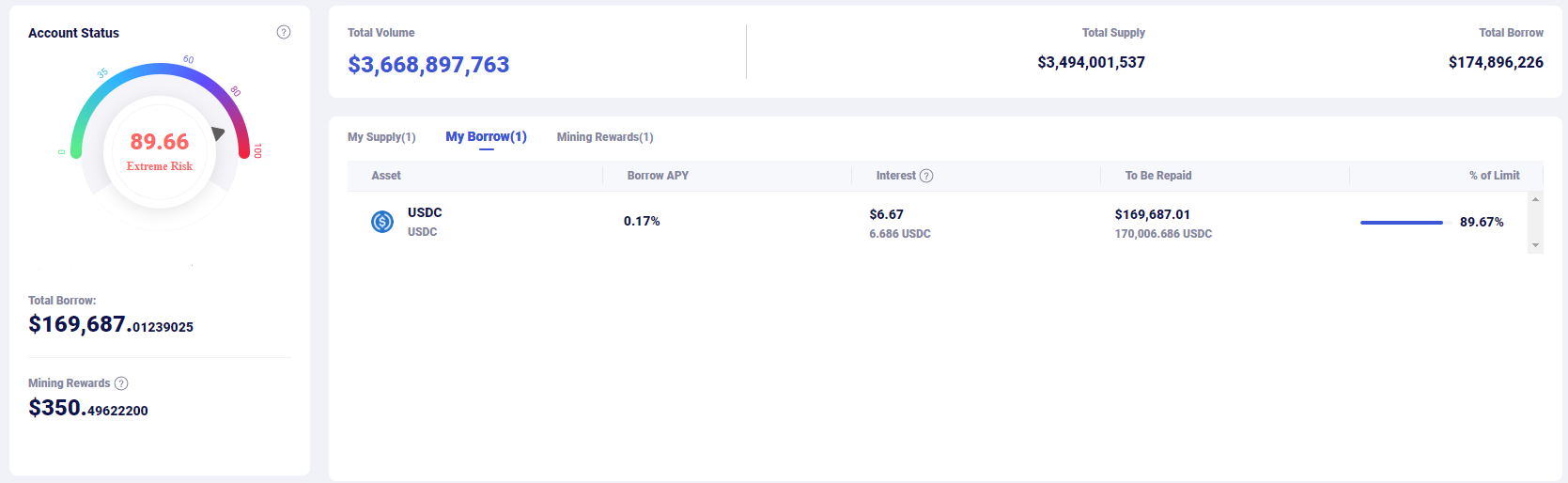Click the scrollbar up arrow

(1535, 199)
